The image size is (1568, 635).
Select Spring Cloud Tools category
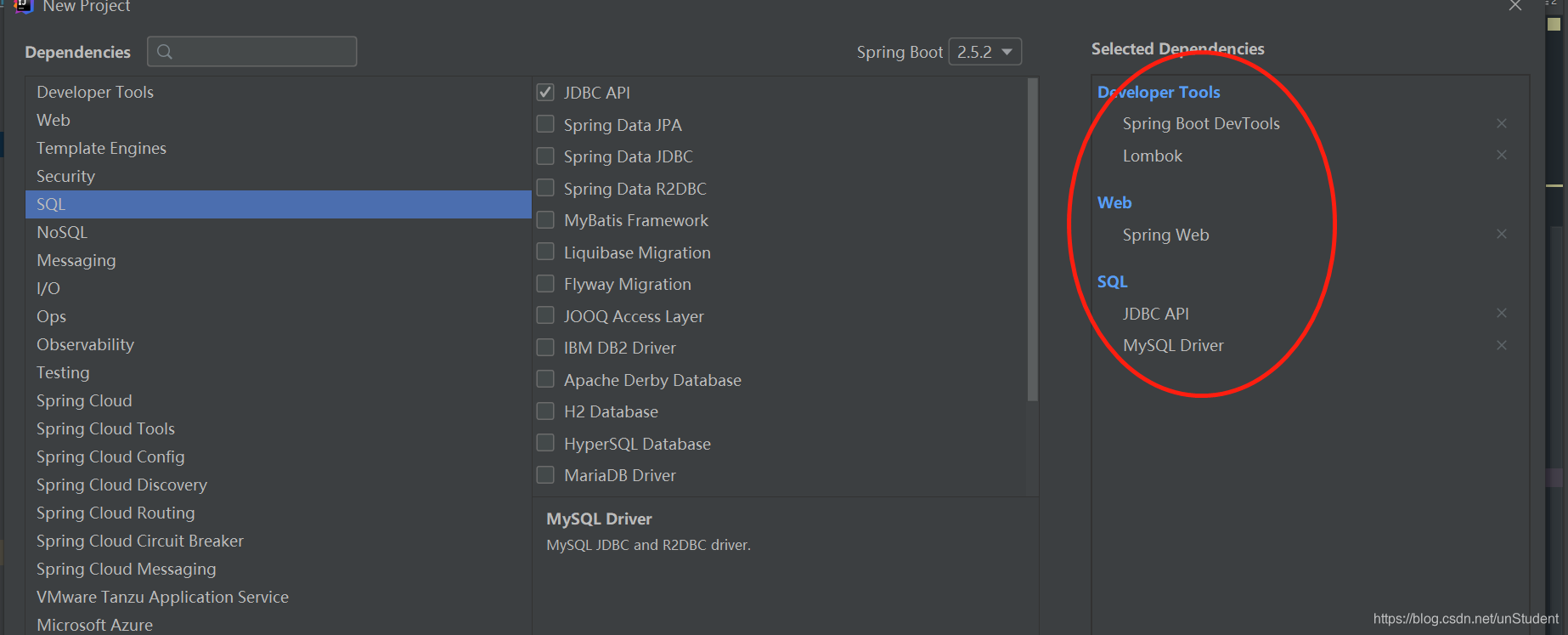[279, 428]
